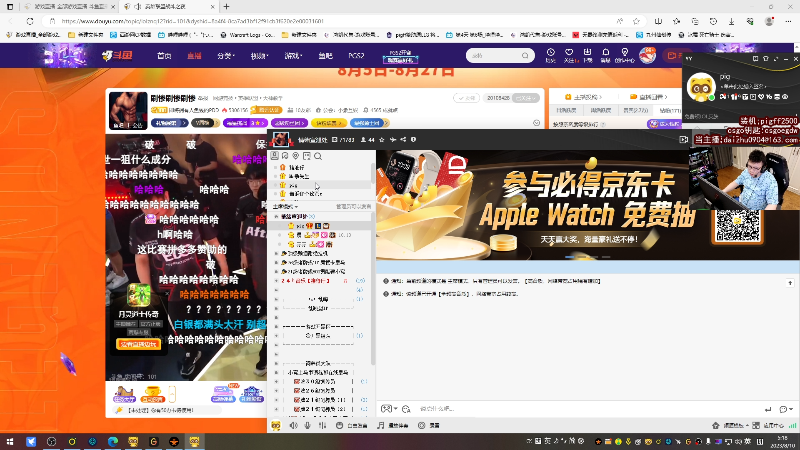Select the user list tab icon in YY sidebar
The height and width of the screenshot is (450, 800).
click(274, 156)
